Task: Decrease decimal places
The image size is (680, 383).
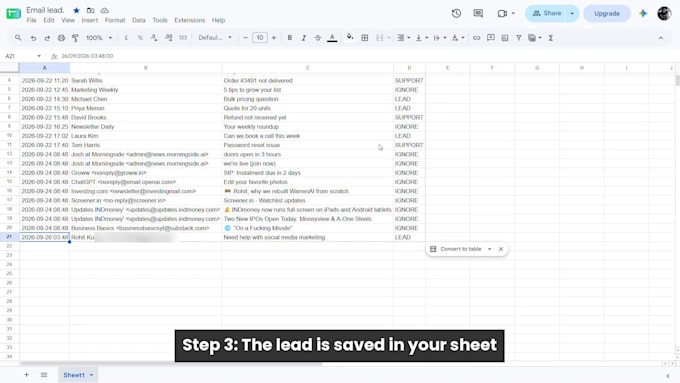Action: [x=154, y=38]
